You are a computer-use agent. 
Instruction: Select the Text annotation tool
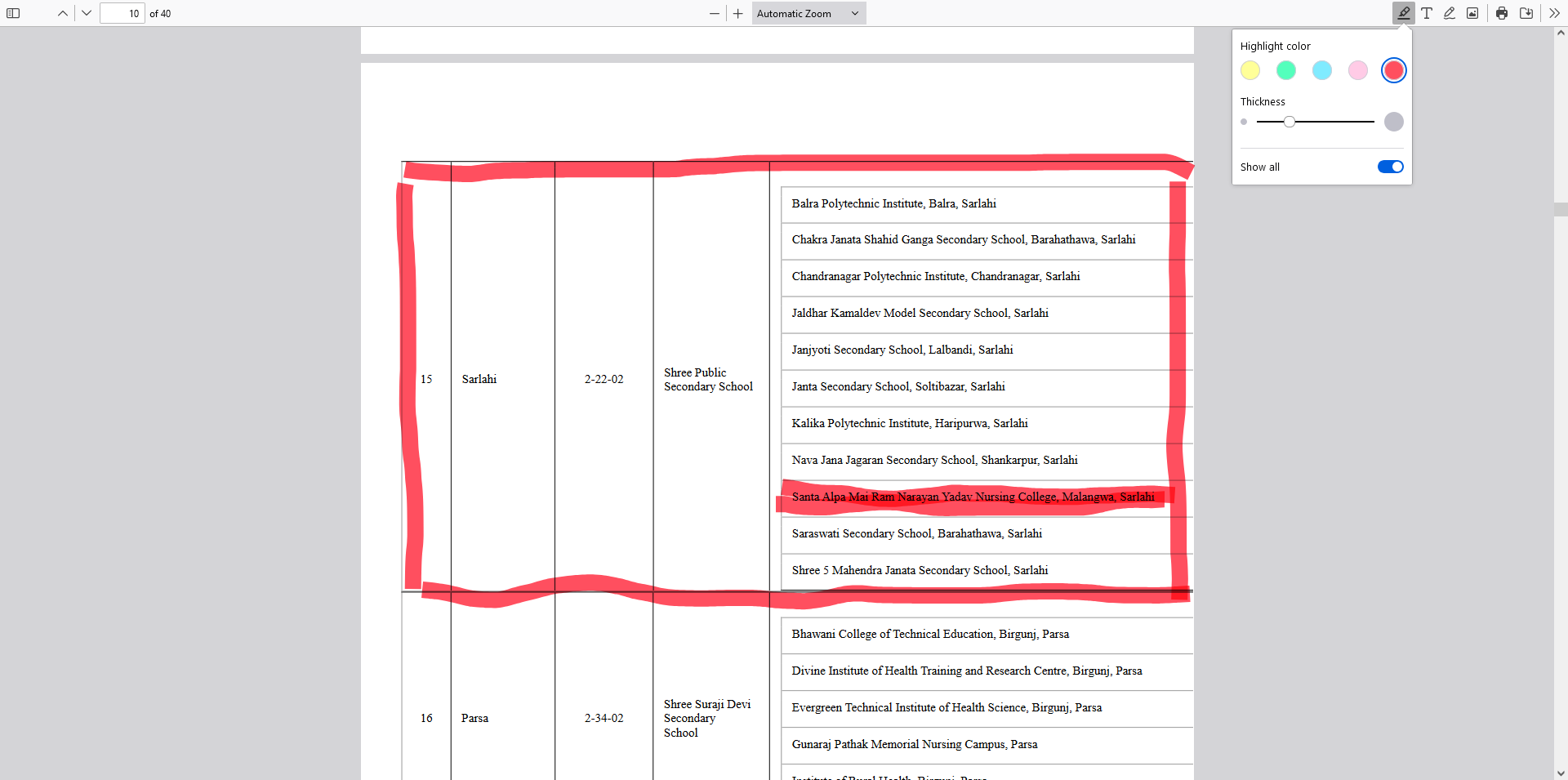click(x=1427, y=13)
